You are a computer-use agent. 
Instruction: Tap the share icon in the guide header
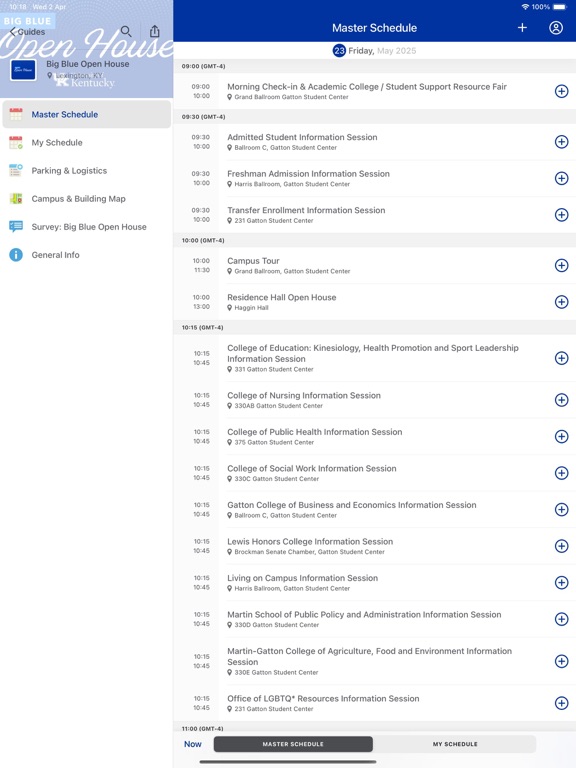coord(154,31)
